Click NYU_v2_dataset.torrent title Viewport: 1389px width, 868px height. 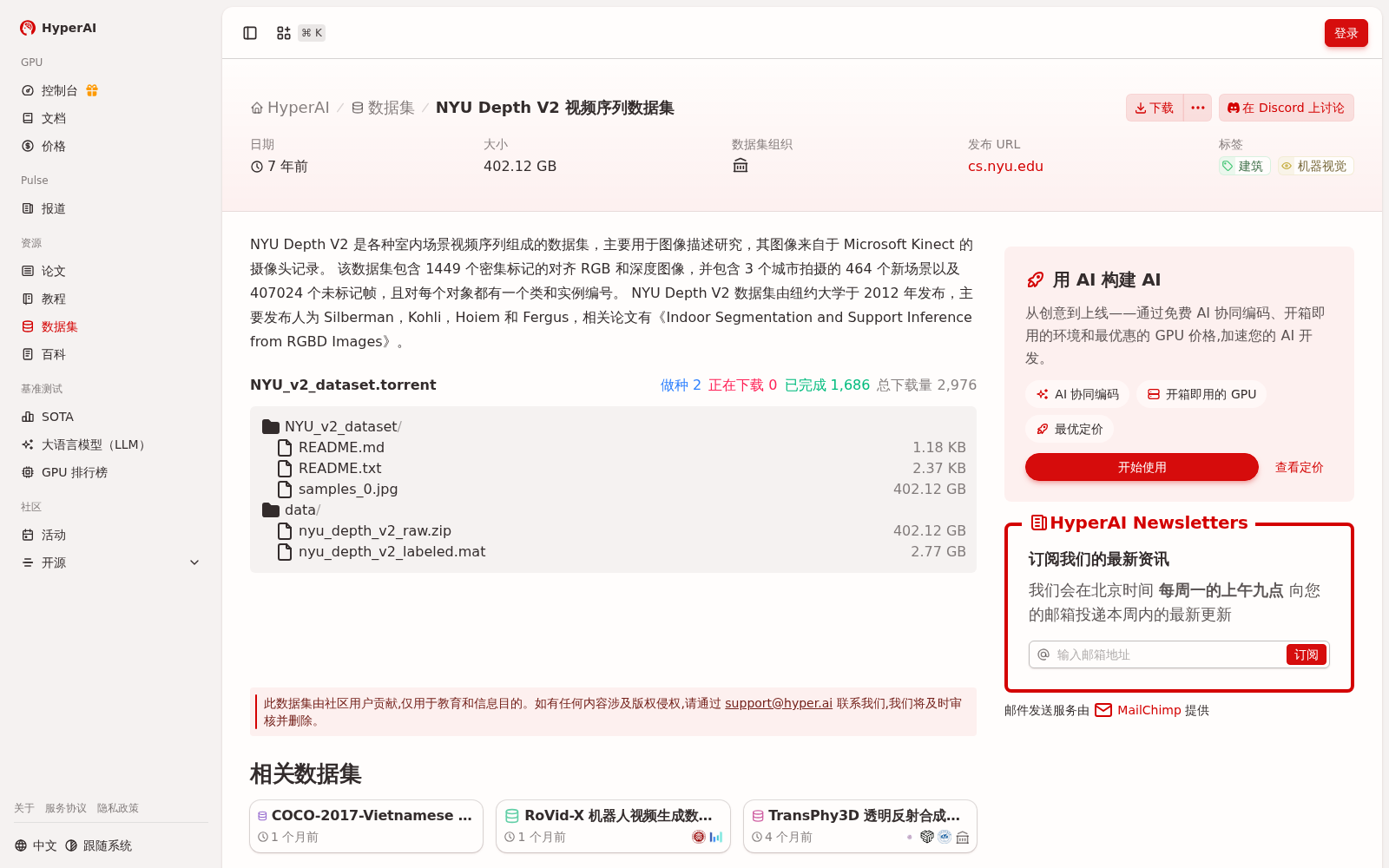pyautogui.click(x=343, y=385)
